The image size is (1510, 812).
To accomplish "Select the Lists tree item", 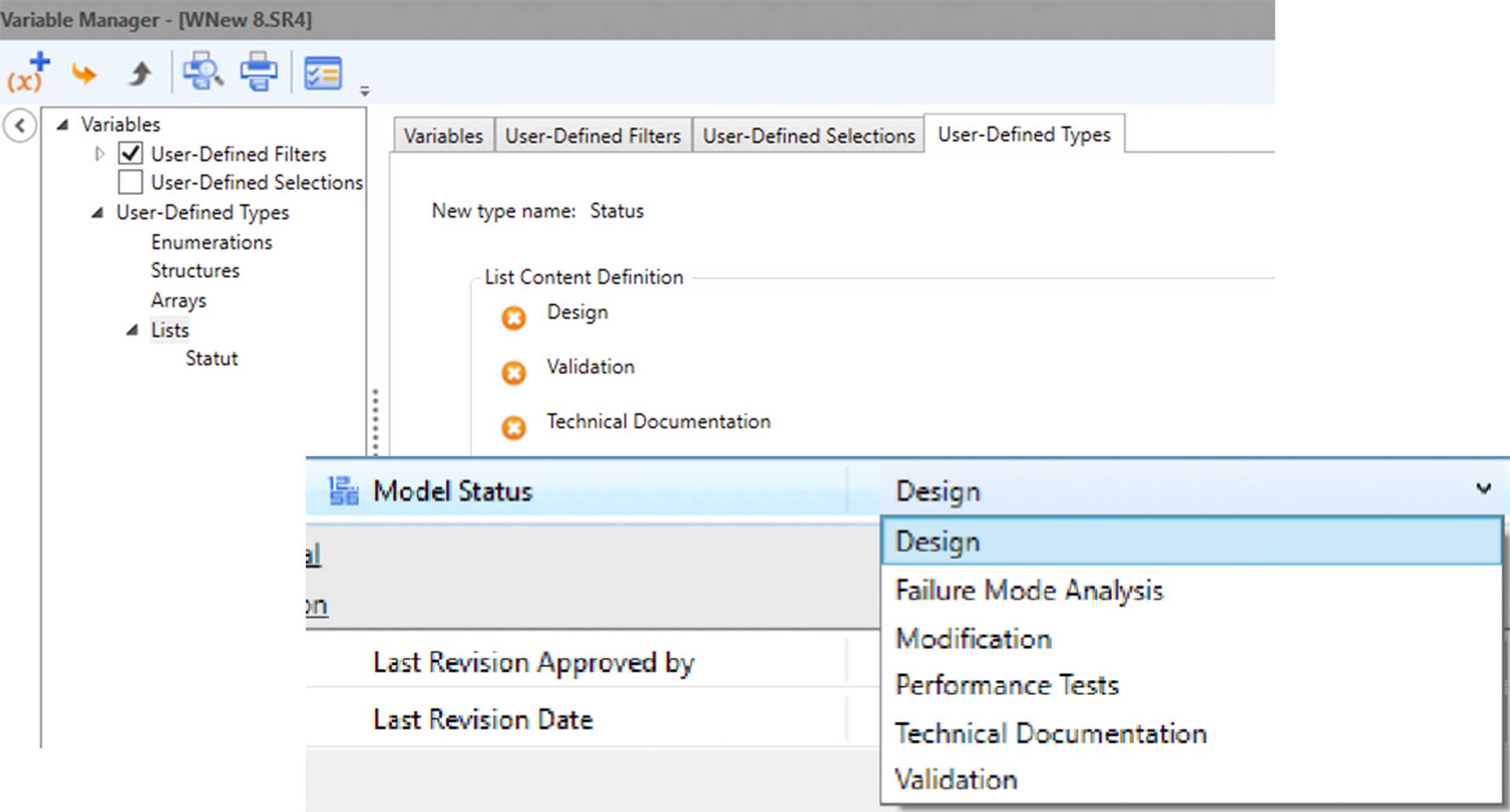I will click(x=170, y=330).
